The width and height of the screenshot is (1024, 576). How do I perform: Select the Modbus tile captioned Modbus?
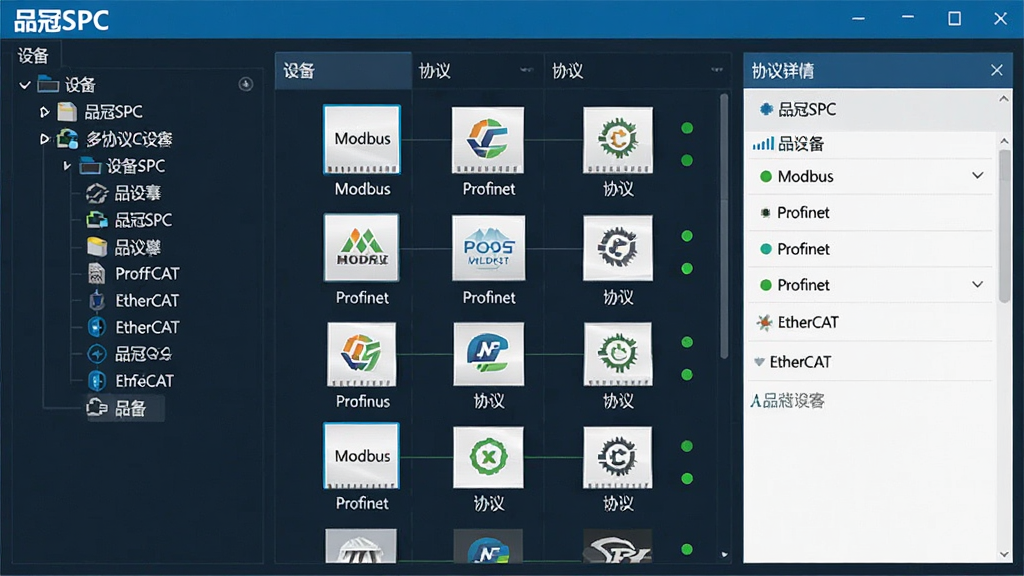(362, 139)
